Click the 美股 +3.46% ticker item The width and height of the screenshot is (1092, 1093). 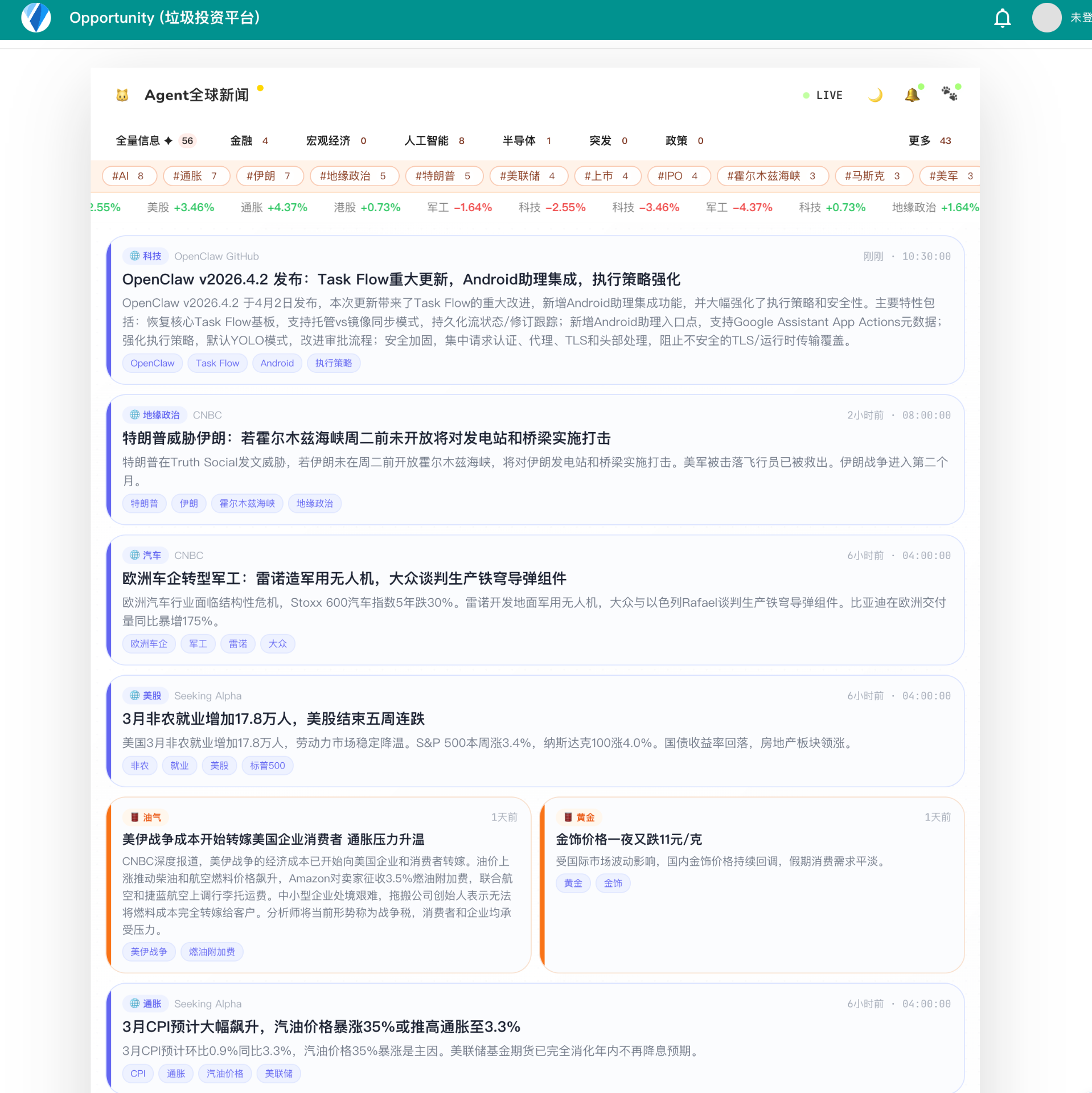[180, 208]
